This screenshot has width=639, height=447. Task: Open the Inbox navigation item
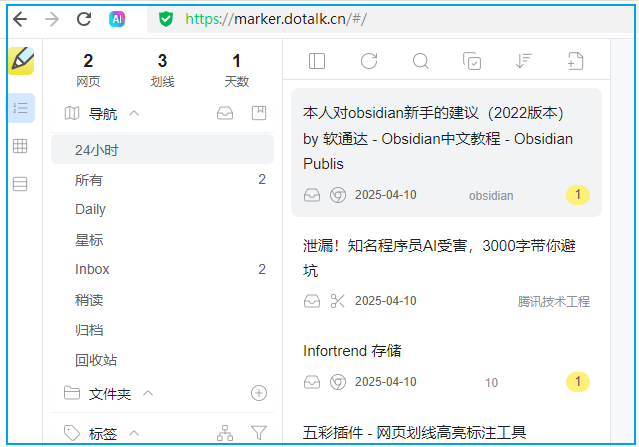pos(162,269)
